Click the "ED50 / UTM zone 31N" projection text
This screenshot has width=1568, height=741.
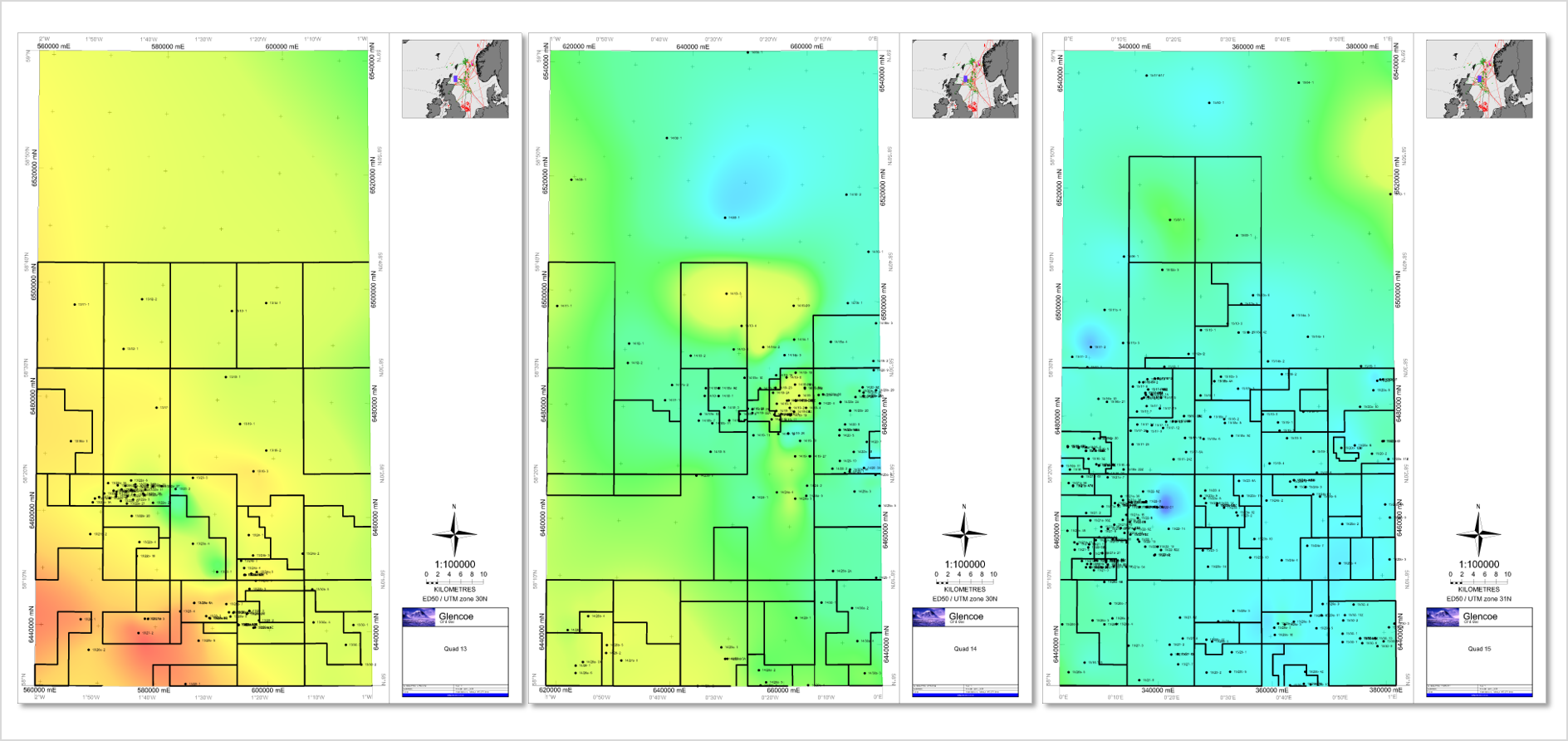(1479, 598)
